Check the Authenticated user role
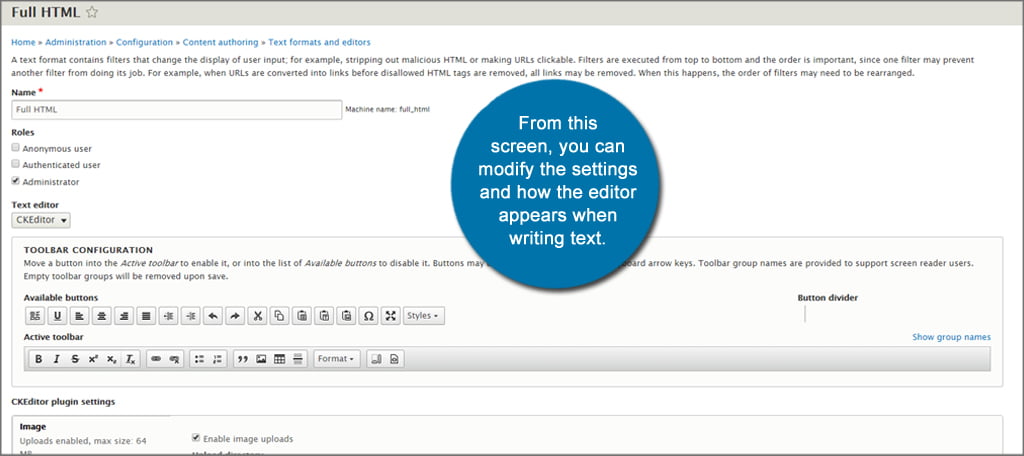The height and width of the screenshot is (456, 1024). [x=16, y=165]
